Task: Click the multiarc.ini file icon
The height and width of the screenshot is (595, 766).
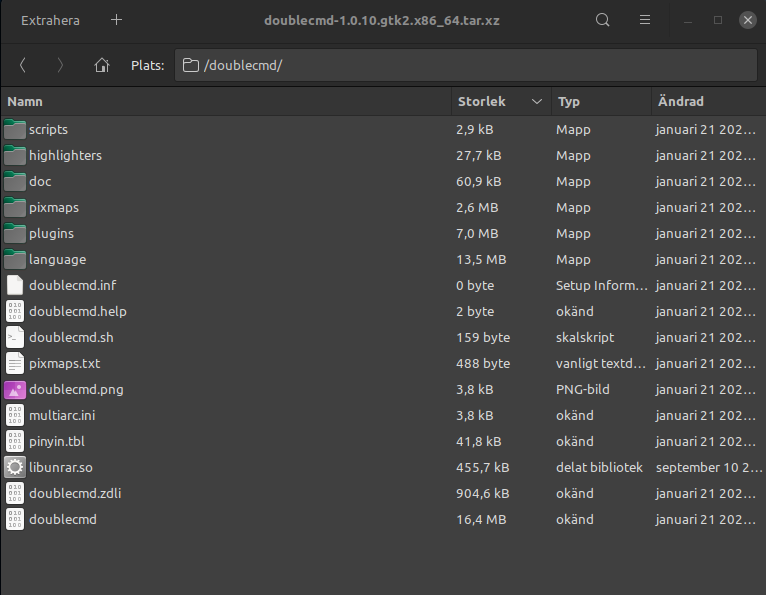Action: tap(15, 415)
